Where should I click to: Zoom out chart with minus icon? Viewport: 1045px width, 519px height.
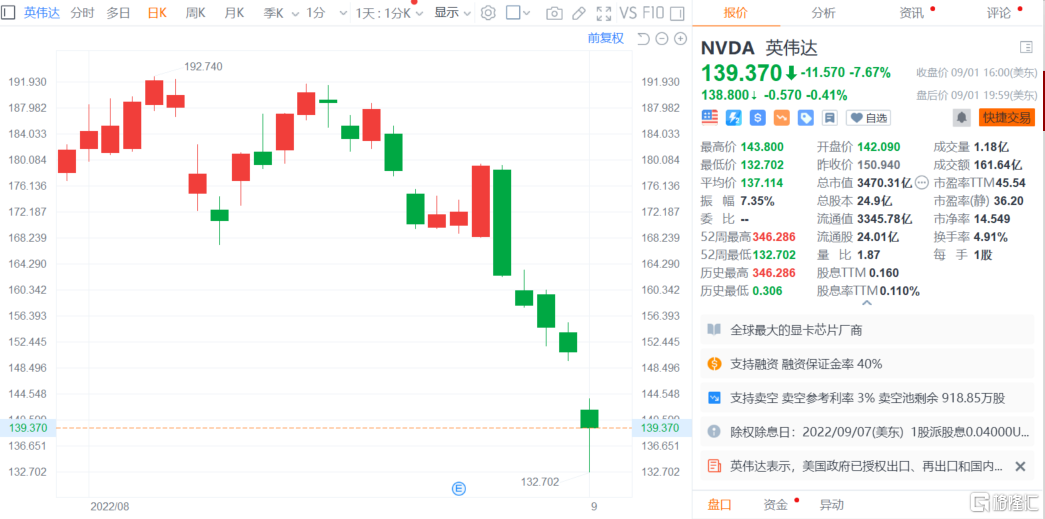(x=662, y=39)
